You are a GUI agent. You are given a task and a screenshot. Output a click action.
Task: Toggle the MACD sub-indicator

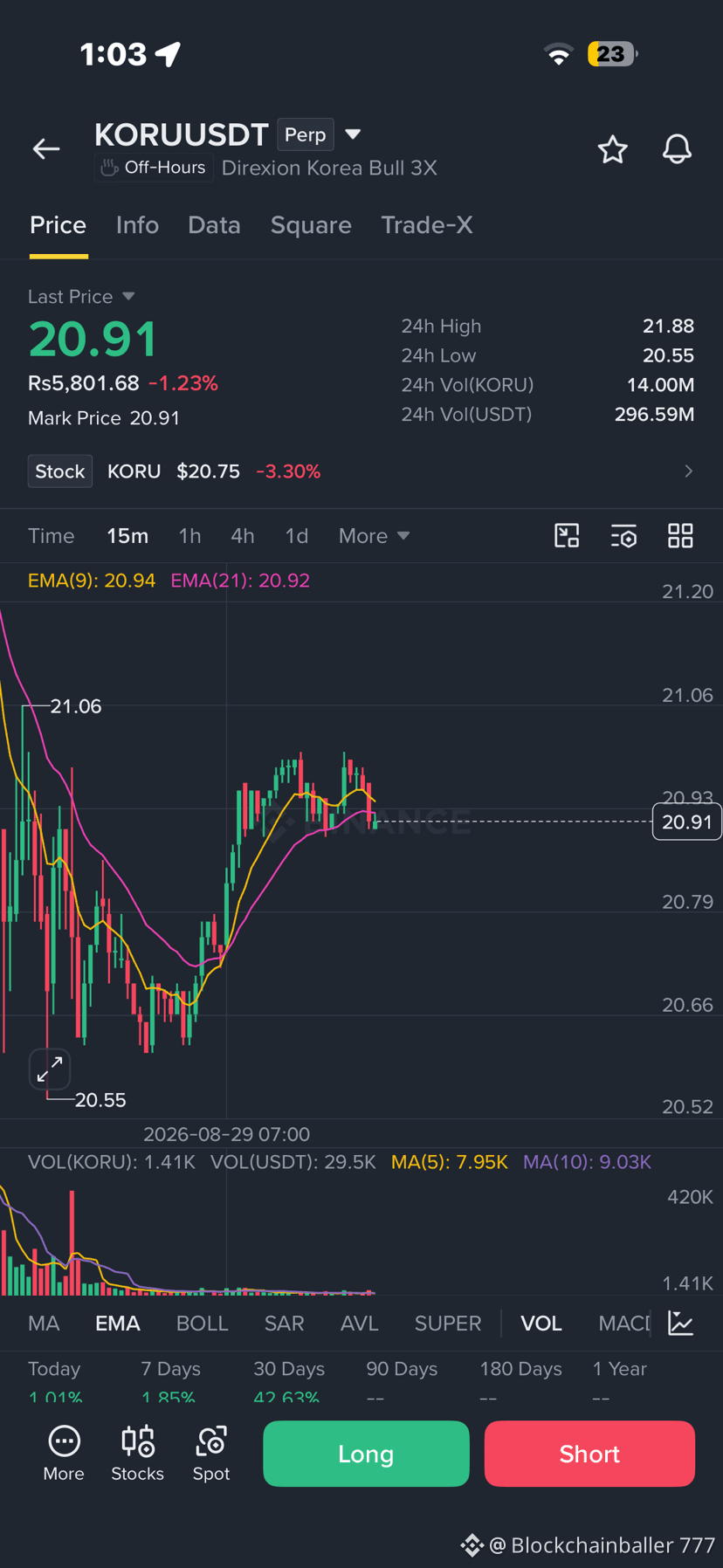(x=624, y=1324)
